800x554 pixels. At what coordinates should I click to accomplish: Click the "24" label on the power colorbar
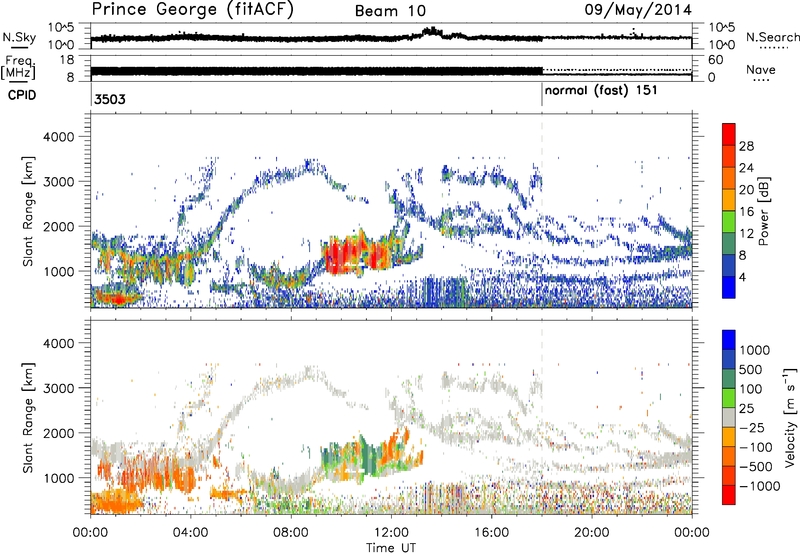[746, 168]
